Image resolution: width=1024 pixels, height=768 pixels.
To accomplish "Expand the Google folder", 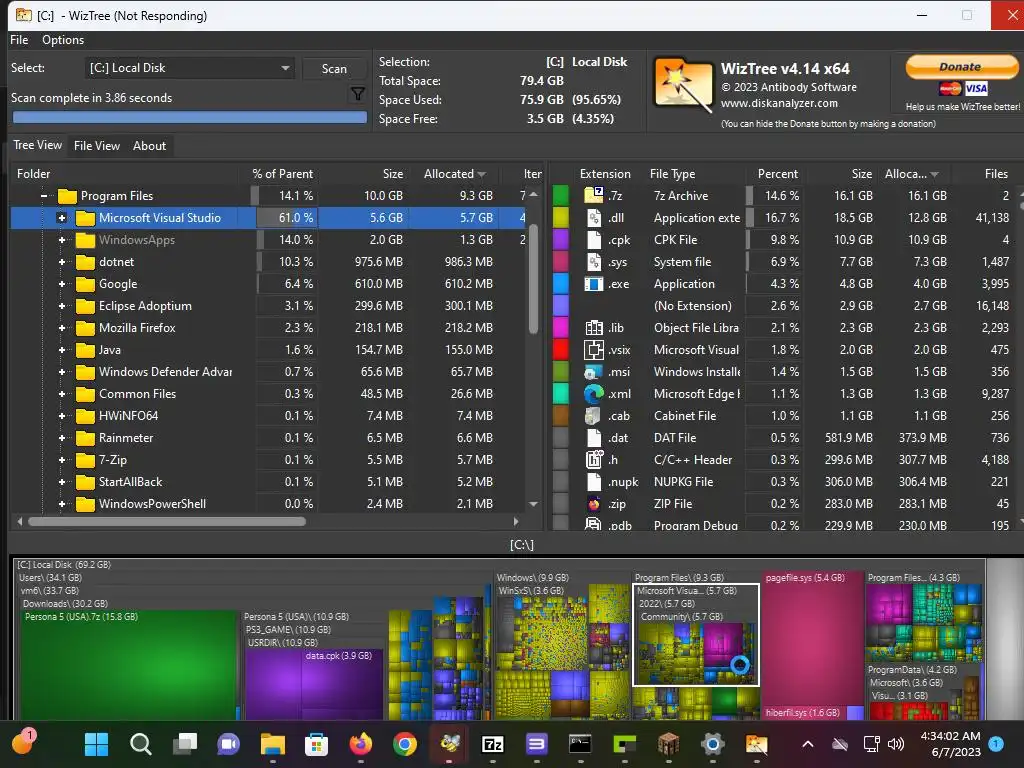I will (62, 284).
